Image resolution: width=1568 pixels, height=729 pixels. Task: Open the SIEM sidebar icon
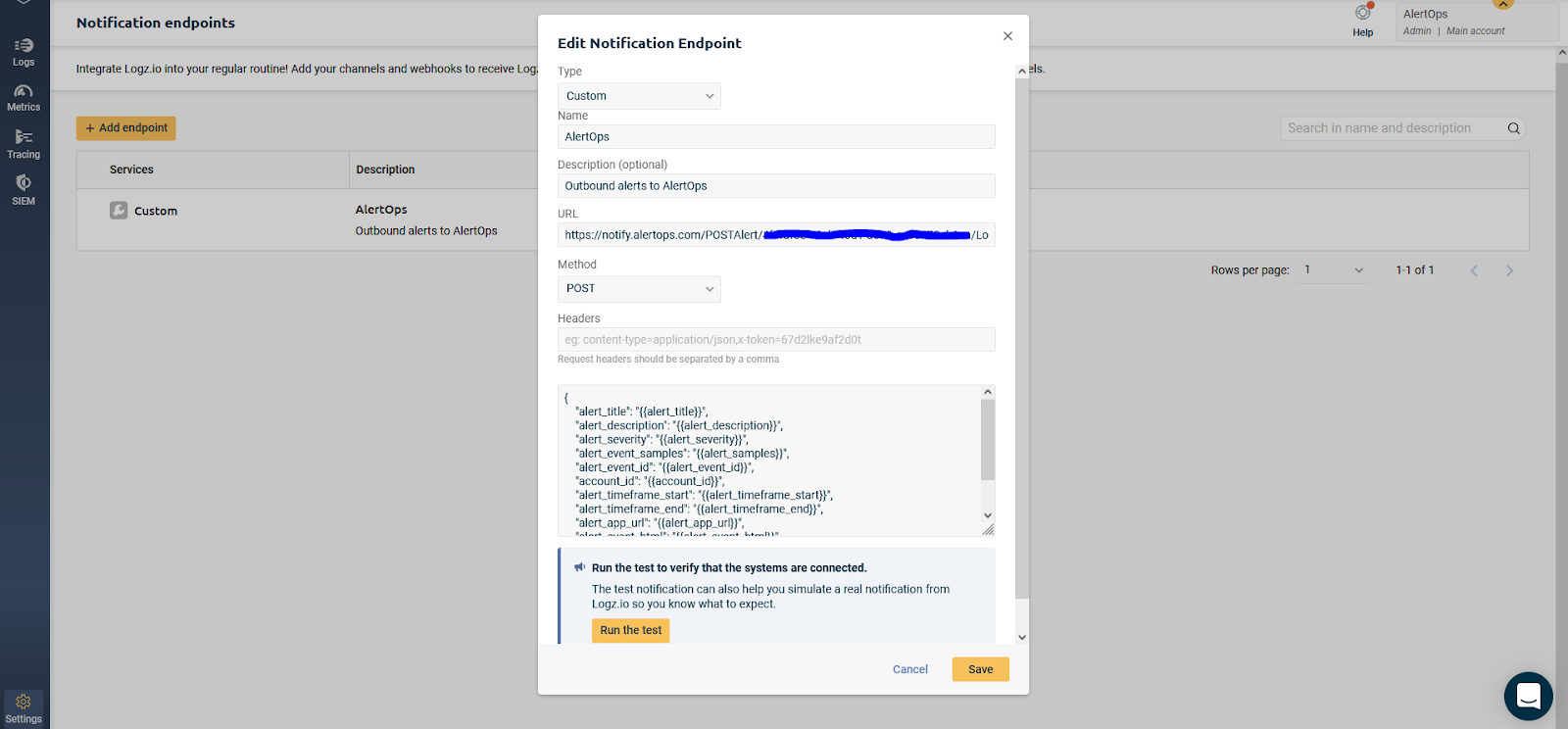pos(24,189)
